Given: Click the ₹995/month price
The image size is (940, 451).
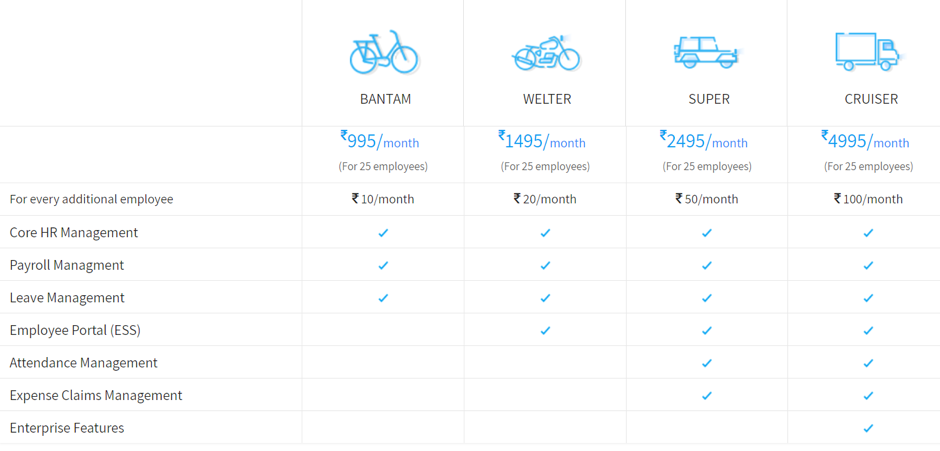Looking at the screenshot, I should pos(379,141).
